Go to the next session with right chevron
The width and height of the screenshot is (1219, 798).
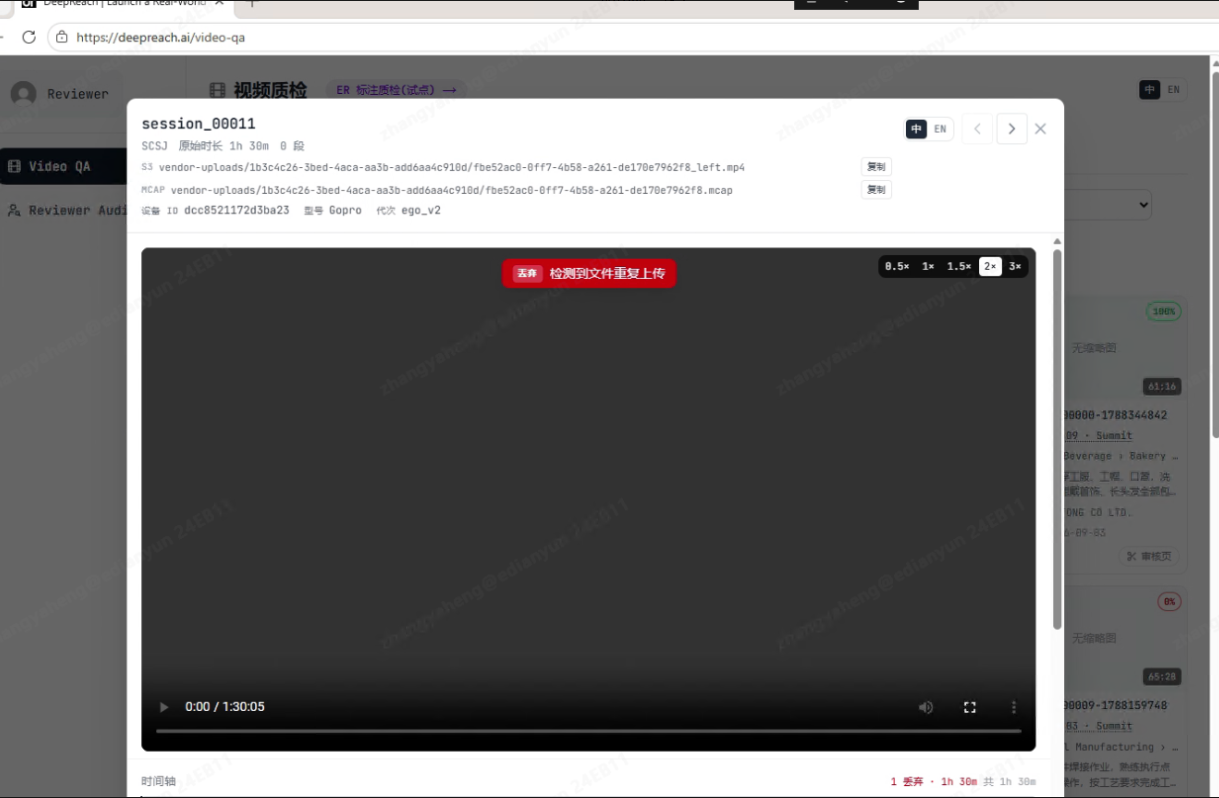(1012, 129)
